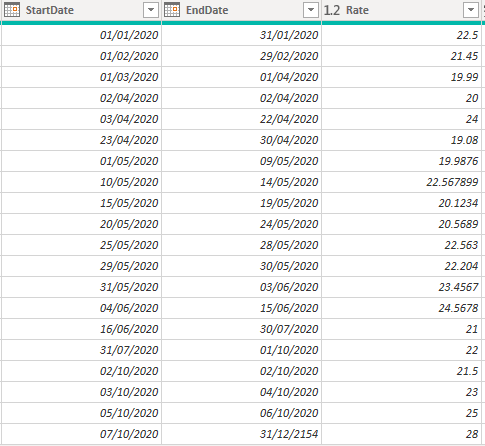Image resolution: width=485 pixels, height=446 pixels.
Task: Select Rate cell 21.5
Action: [402, 371]
